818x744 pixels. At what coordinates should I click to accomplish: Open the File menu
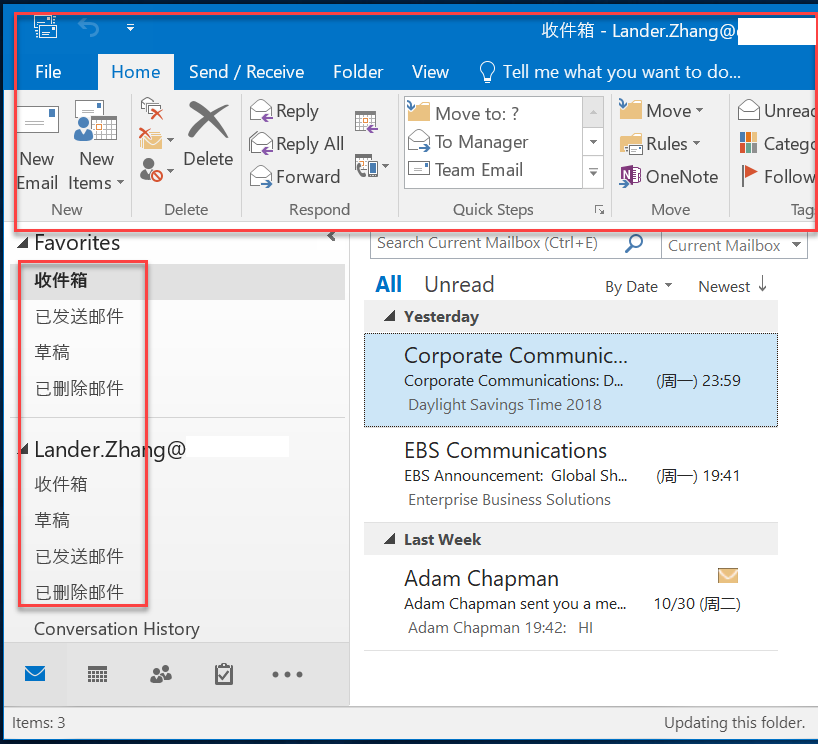[48, 72]
